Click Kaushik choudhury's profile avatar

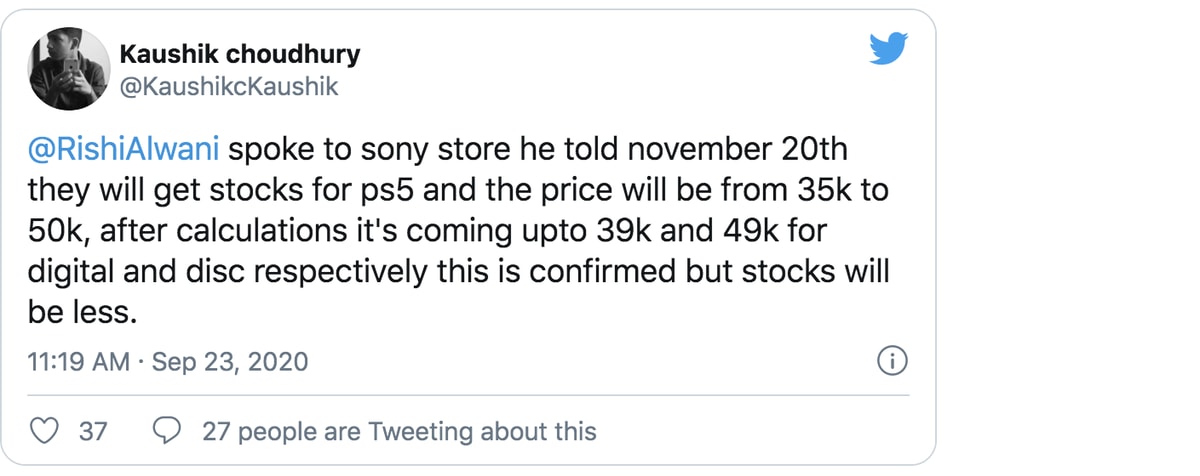(69, 69)
